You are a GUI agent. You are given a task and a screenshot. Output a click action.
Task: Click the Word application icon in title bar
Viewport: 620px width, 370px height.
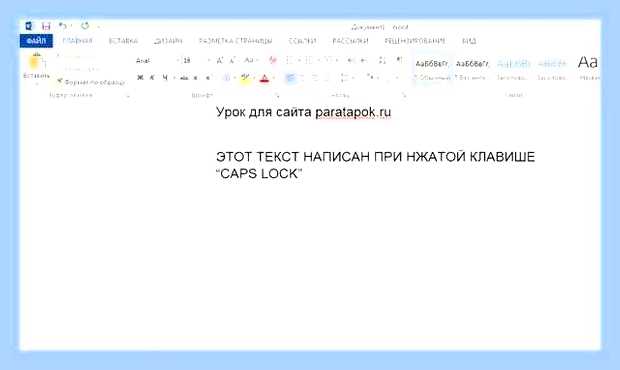pos(28,26)
